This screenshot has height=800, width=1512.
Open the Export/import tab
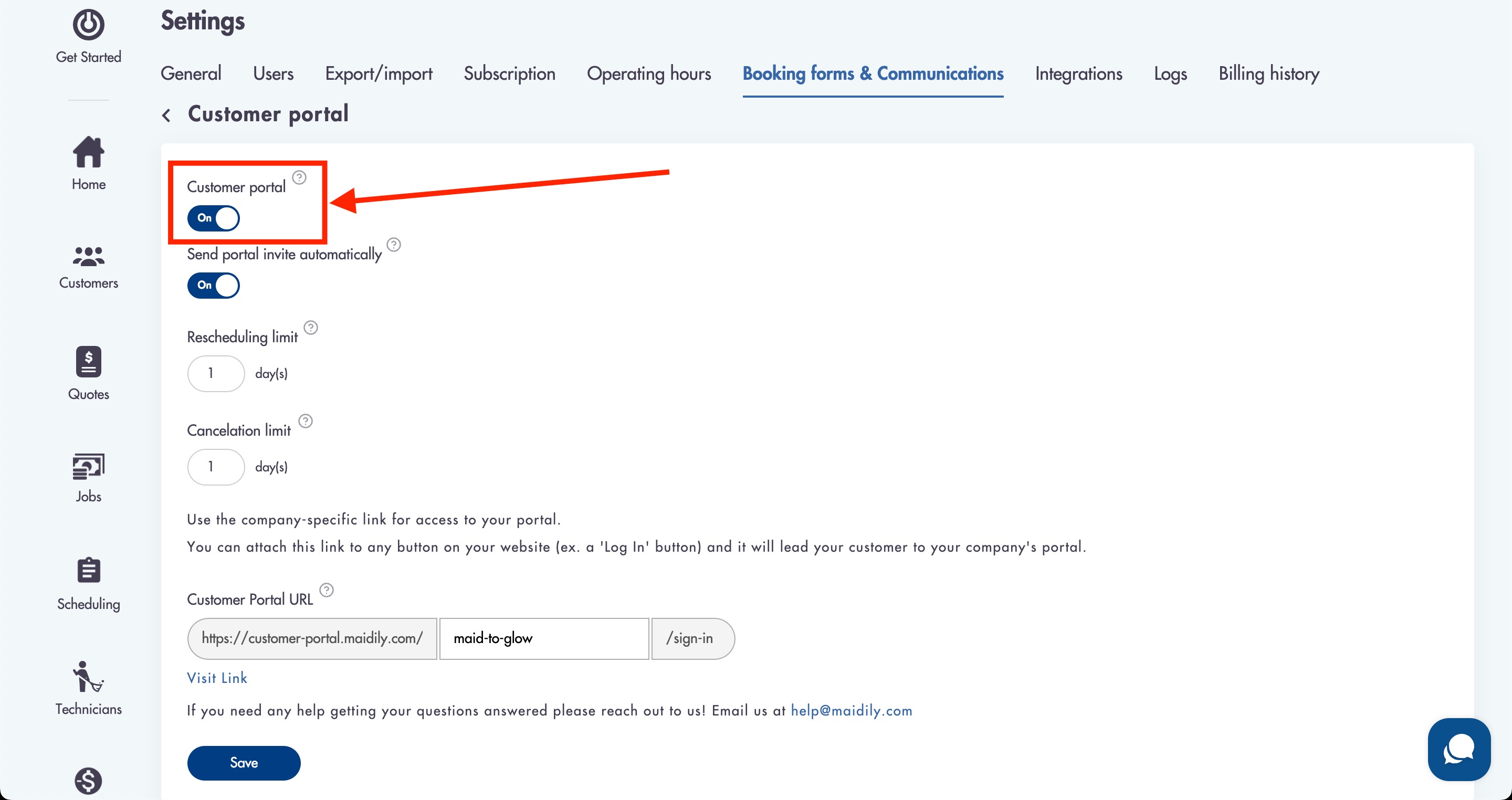[379, 73]
